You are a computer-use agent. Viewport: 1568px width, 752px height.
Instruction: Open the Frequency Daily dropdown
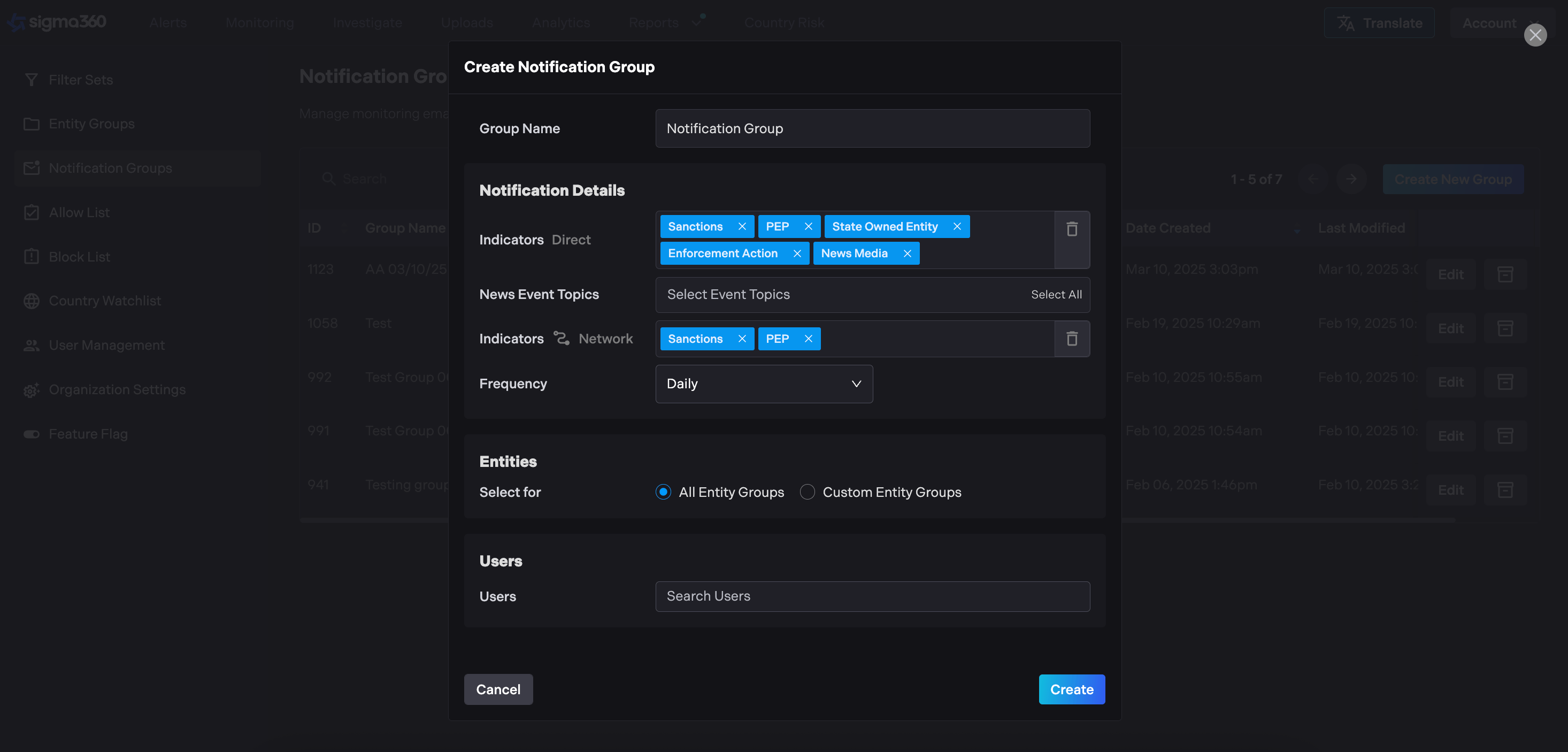pyautogui.click(x=763, y=383)
